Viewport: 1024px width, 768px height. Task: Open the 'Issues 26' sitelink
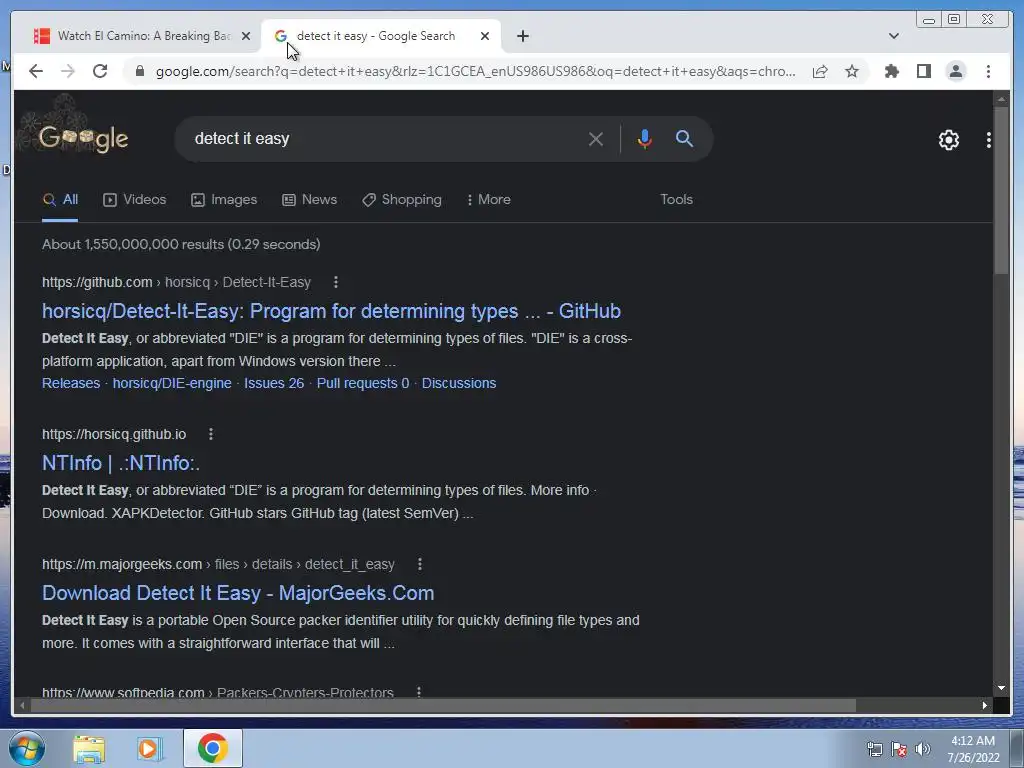tap(274, 383)
